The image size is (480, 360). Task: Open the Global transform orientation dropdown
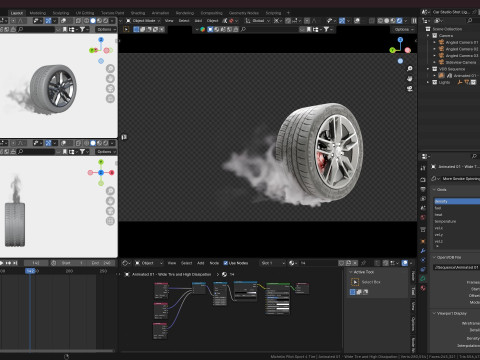[258, 21]
